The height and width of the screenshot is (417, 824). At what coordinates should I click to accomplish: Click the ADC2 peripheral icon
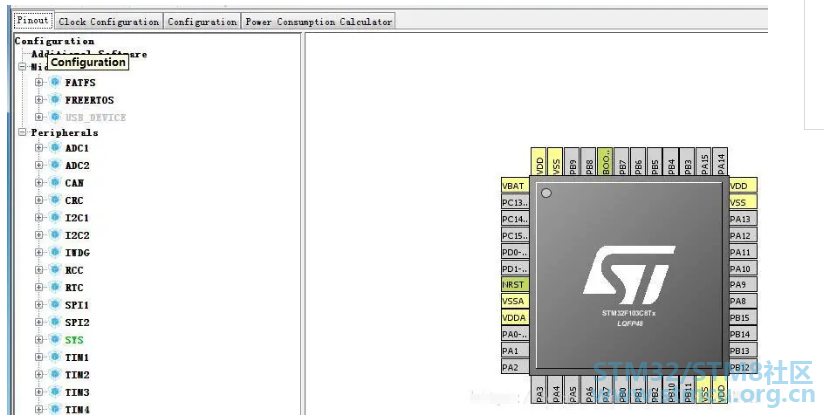[55, 165]
